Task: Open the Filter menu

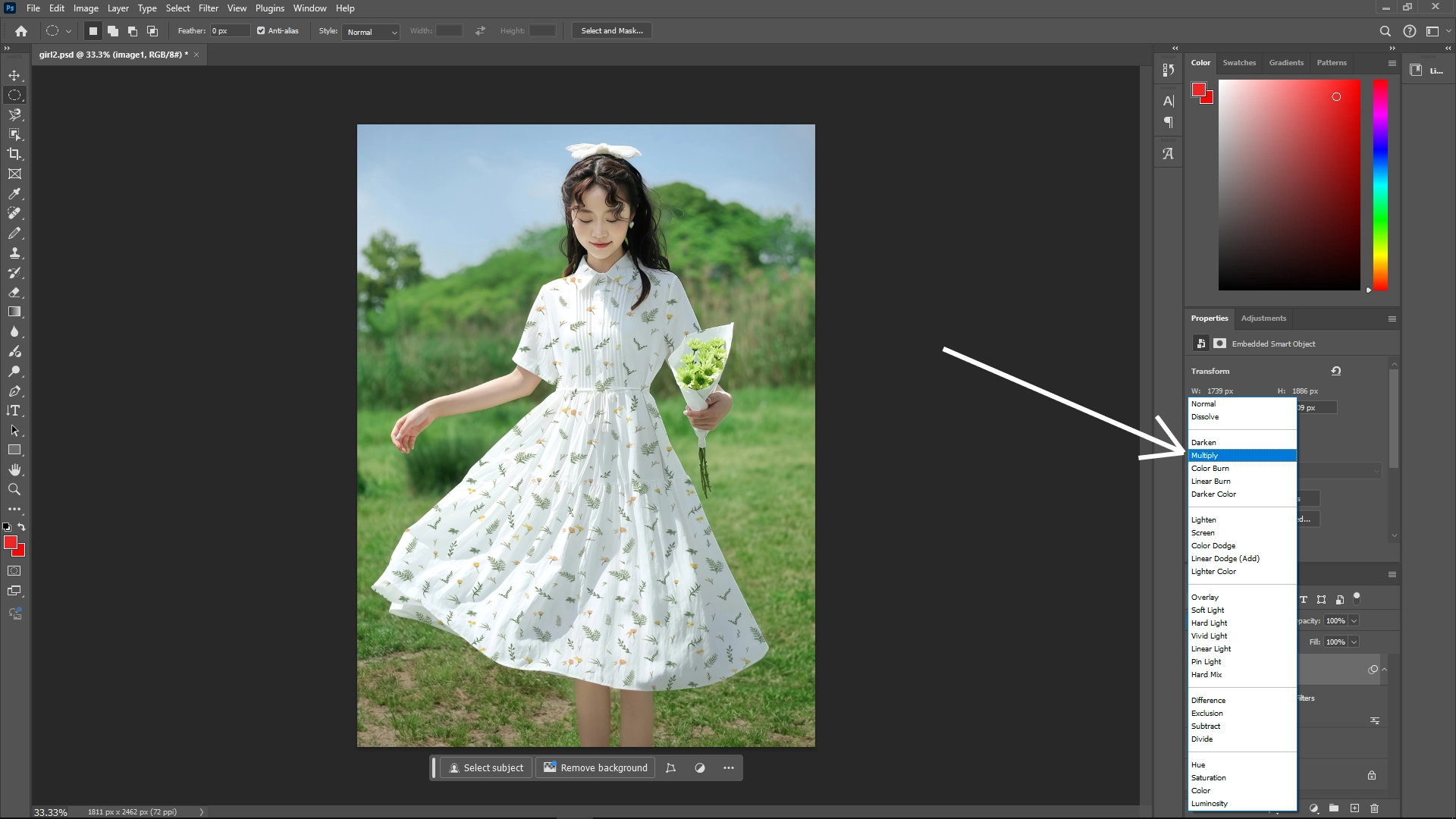Action: coord(209,8)
